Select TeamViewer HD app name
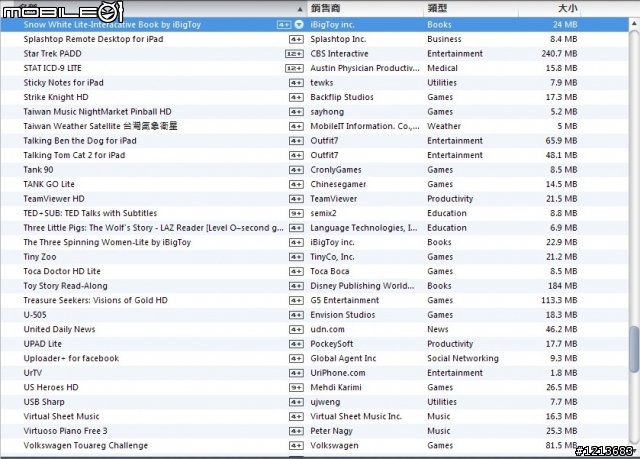640x459 pixels. pyautogui.click(x=54, y=199)
